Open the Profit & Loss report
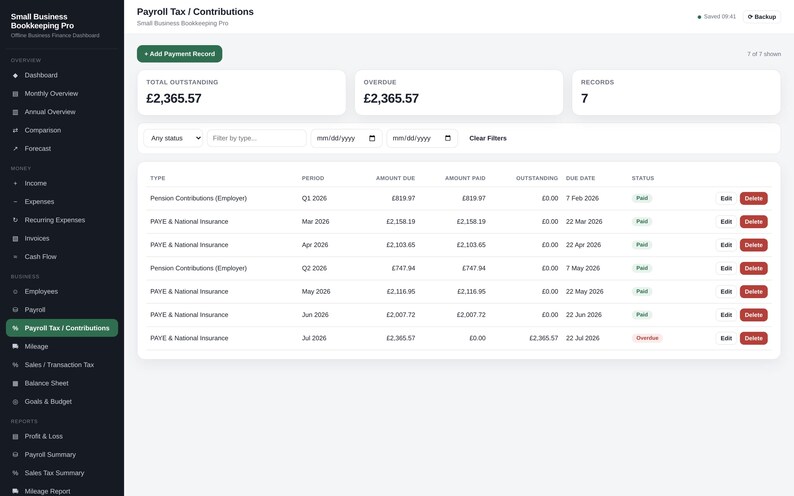The width and height of the screenshot is (794, 496). coord(62,436)
